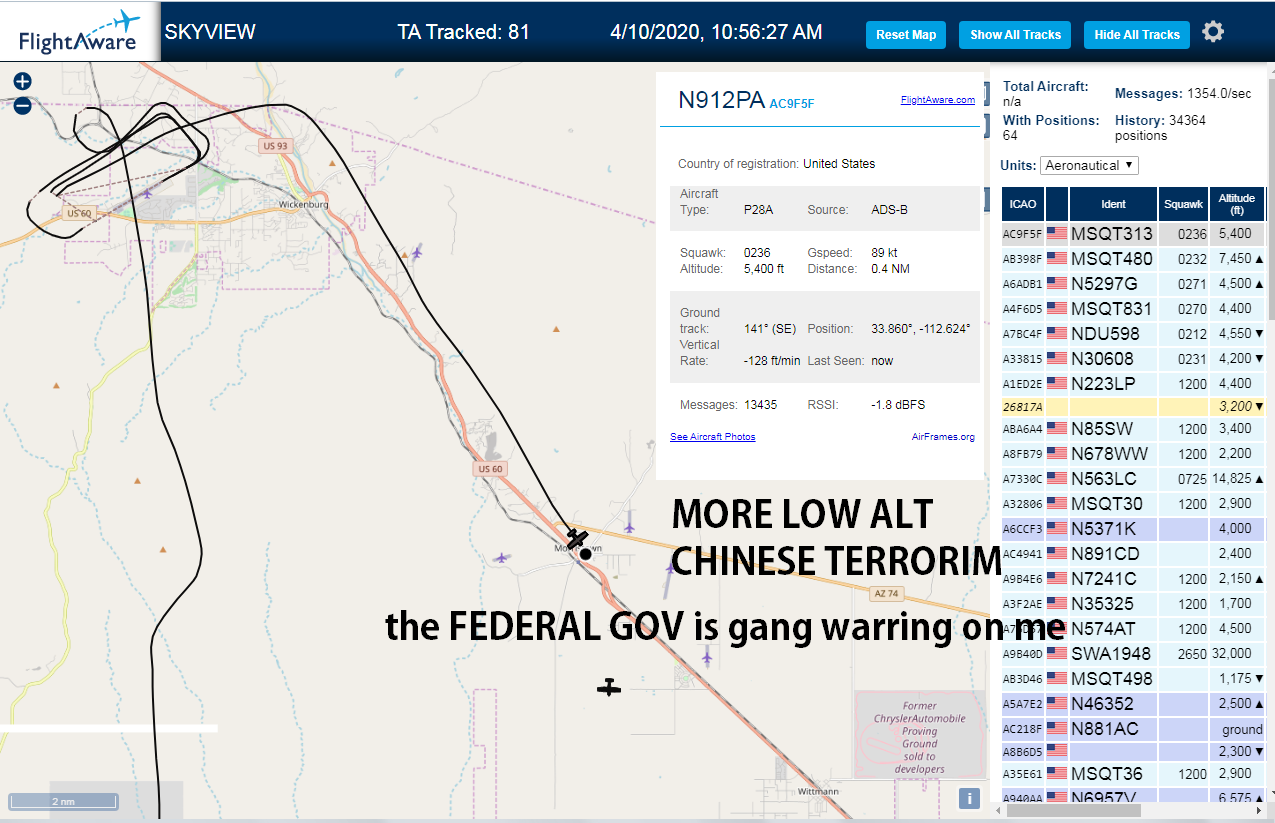Select the N891CD aircraft row
This screenshot has height=823, width=1275.
1133,554
